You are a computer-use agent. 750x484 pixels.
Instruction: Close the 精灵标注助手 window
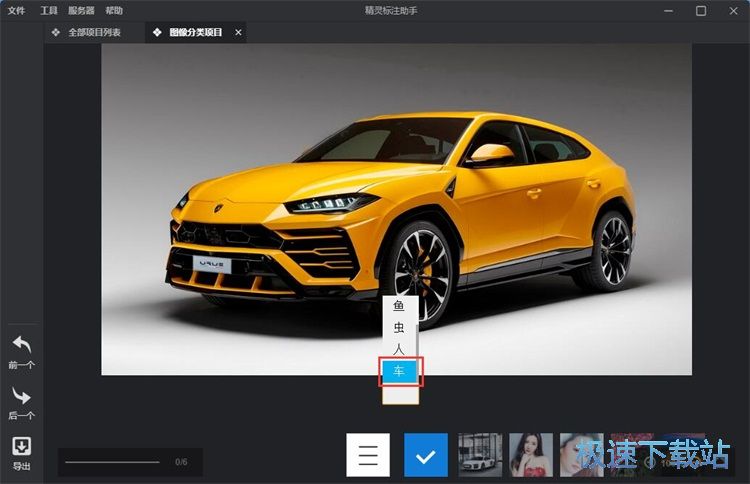733,11
